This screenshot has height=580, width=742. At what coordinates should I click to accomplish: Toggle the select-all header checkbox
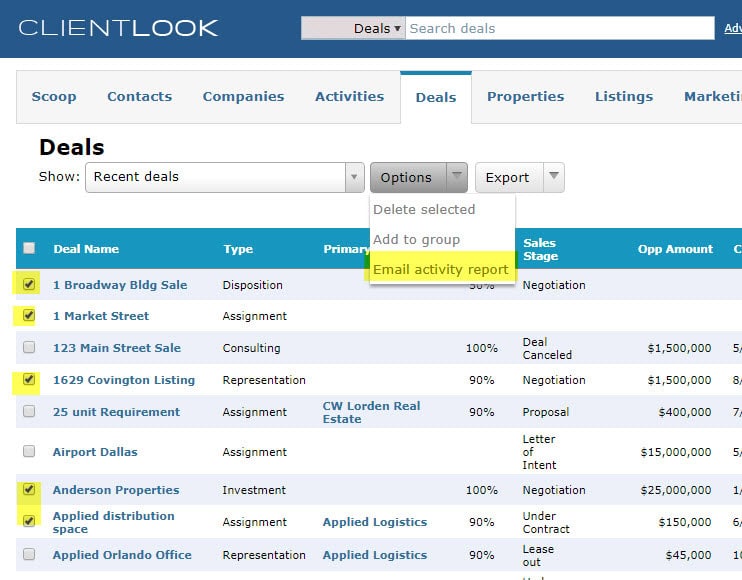29,248
